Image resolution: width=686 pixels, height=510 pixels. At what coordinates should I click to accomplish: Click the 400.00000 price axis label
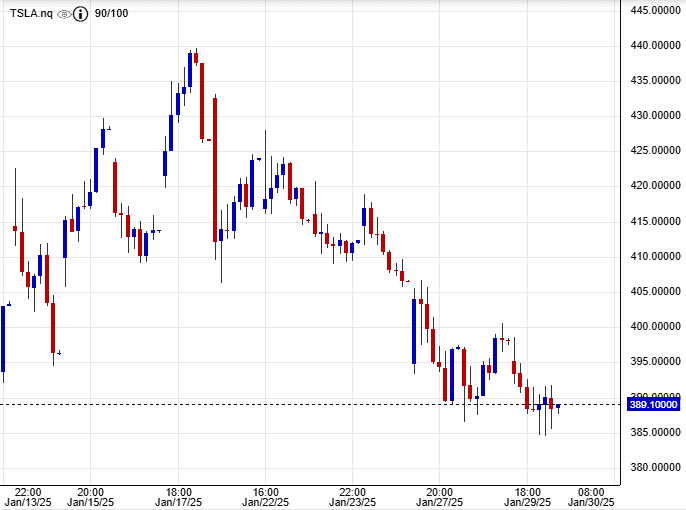click(655, 326)
